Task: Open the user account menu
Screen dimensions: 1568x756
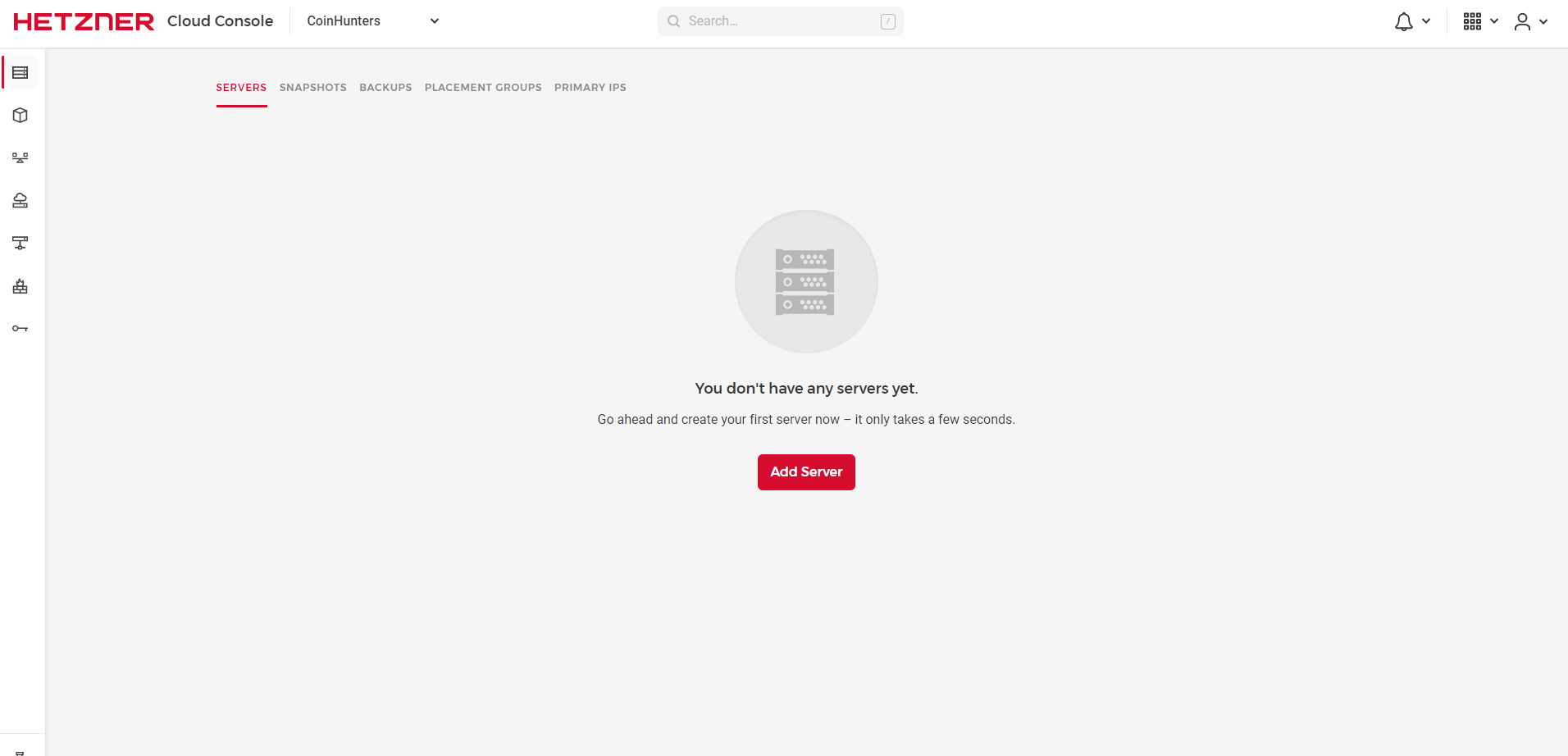Action: tap(1522, 22)
